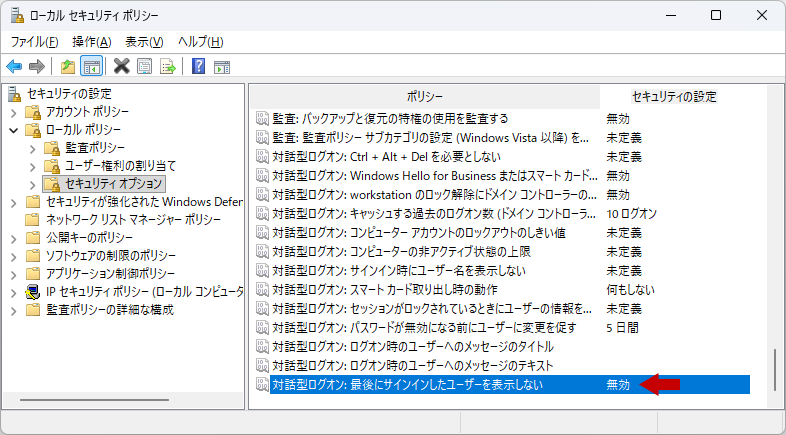Toggle the Show/Hide console tree icon
Screen dimensions: 786x435
click(91, 67)
